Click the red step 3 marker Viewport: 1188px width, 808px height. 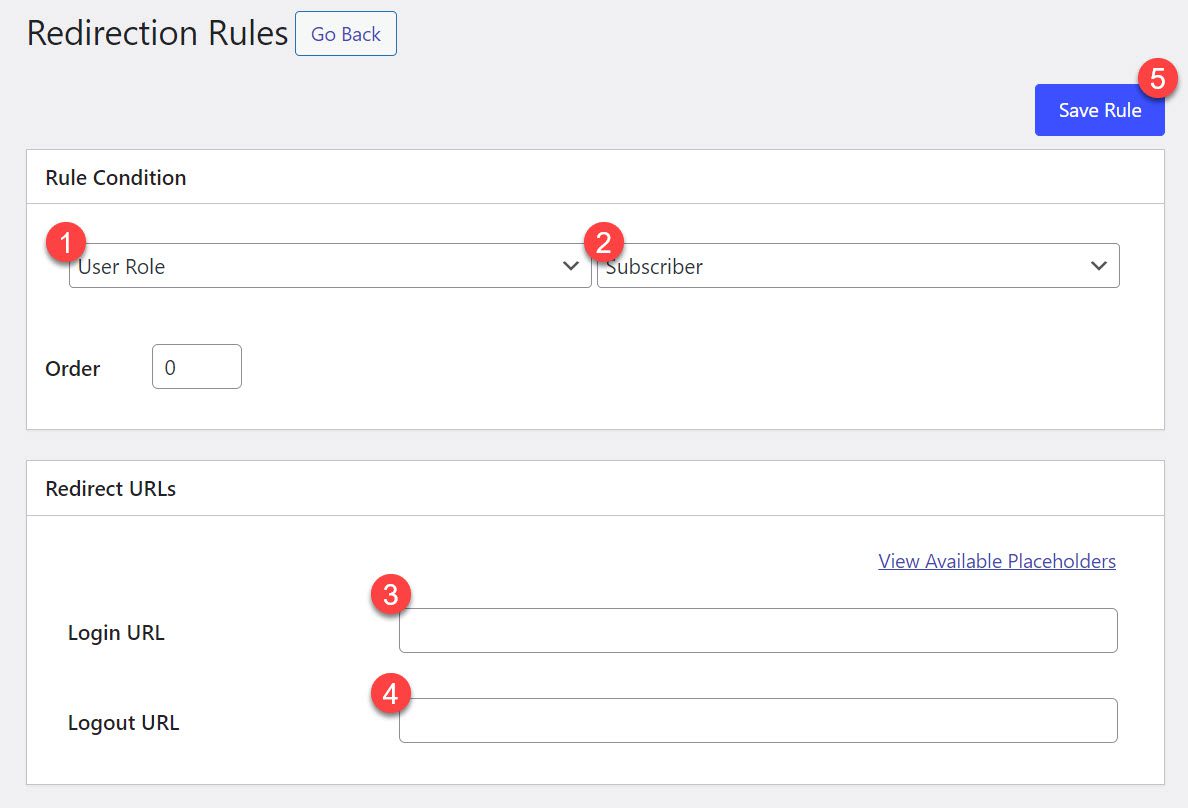(391, 595)
